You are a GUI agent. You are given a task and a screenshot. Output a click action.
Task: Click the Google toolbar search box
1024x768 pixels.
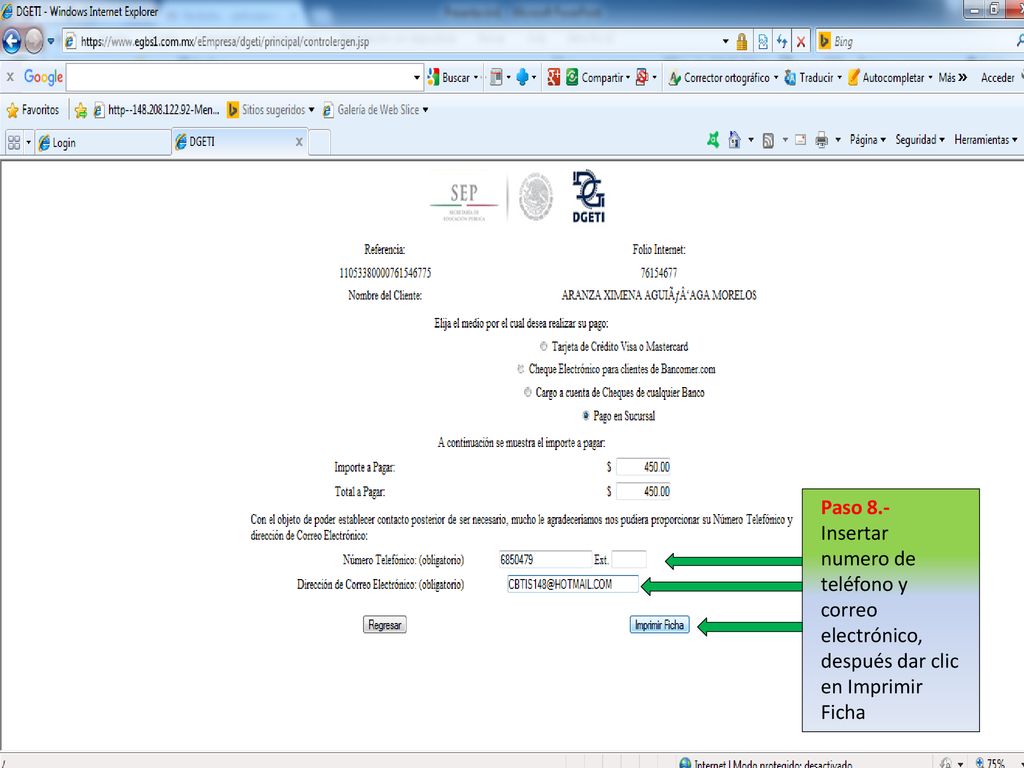click(x=238, y=78)
